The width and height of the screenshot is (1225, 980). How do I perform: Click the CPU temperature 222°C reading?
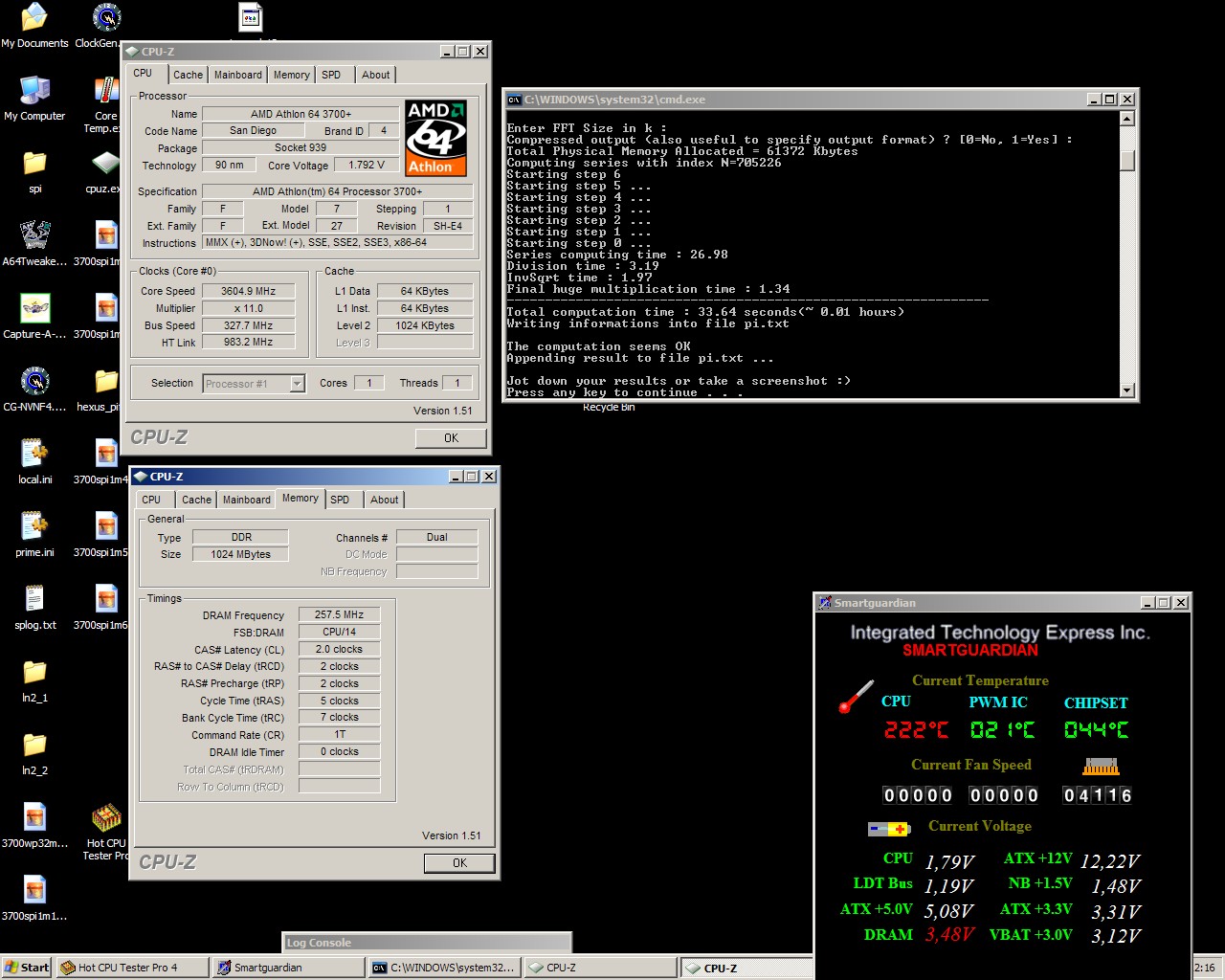pyautogui.click(x=916, y=730)
